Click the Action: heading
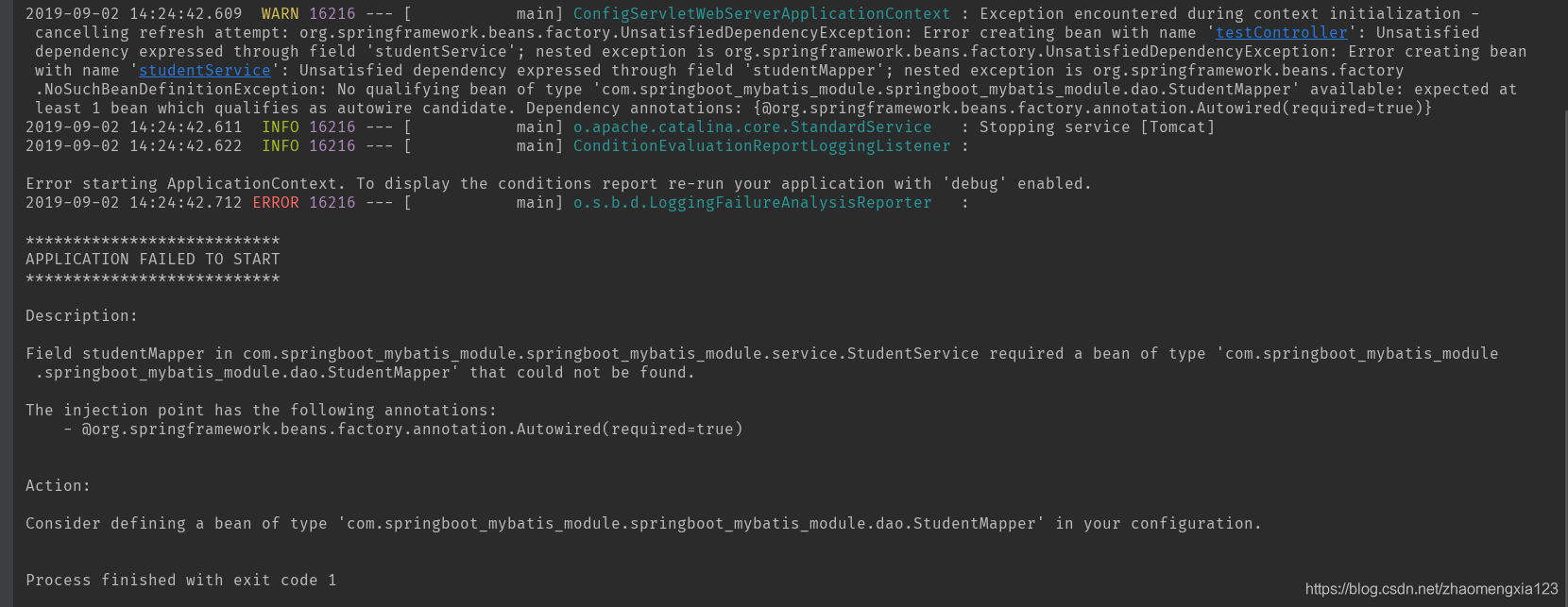 (58, 486)
